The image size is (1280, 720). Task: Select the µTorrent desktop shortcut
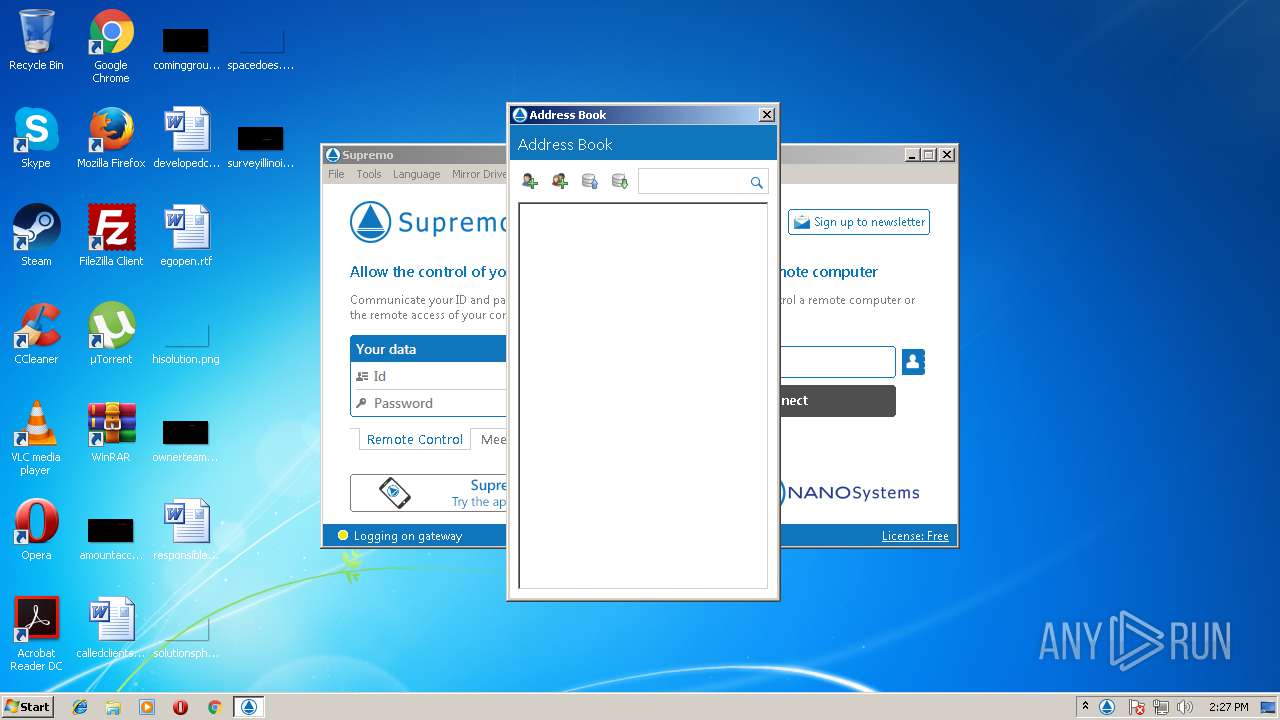pos(111,334)
